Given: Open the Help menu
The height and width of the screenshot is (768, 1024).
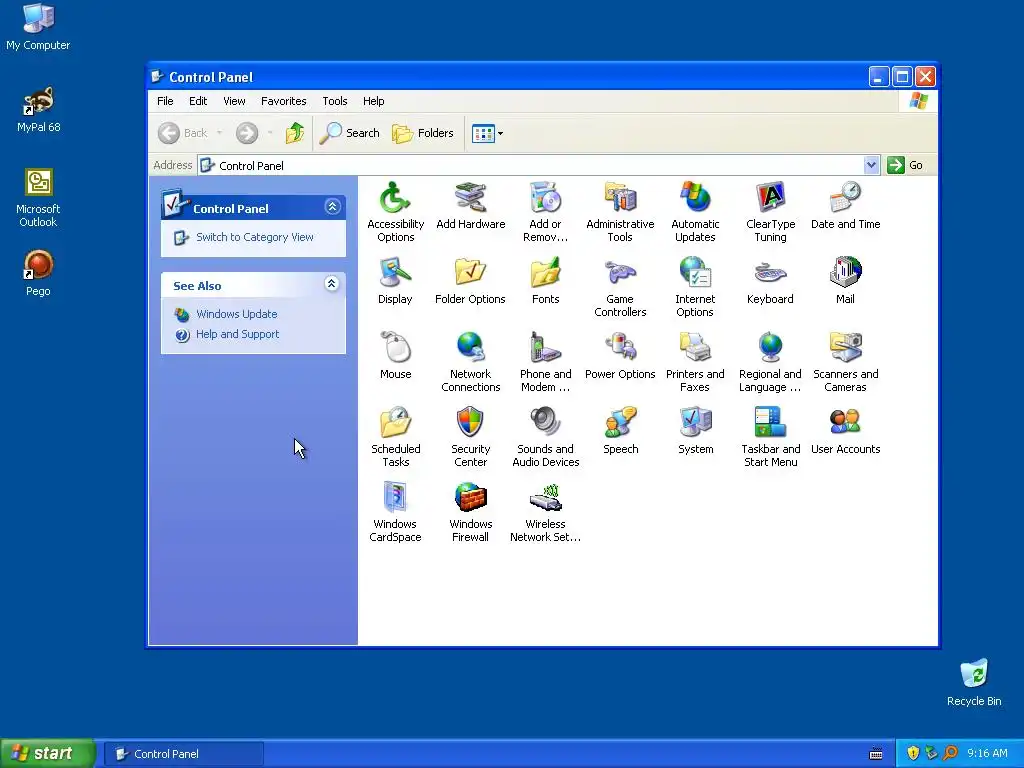Looking at the screenshot, I should (374, 101).
